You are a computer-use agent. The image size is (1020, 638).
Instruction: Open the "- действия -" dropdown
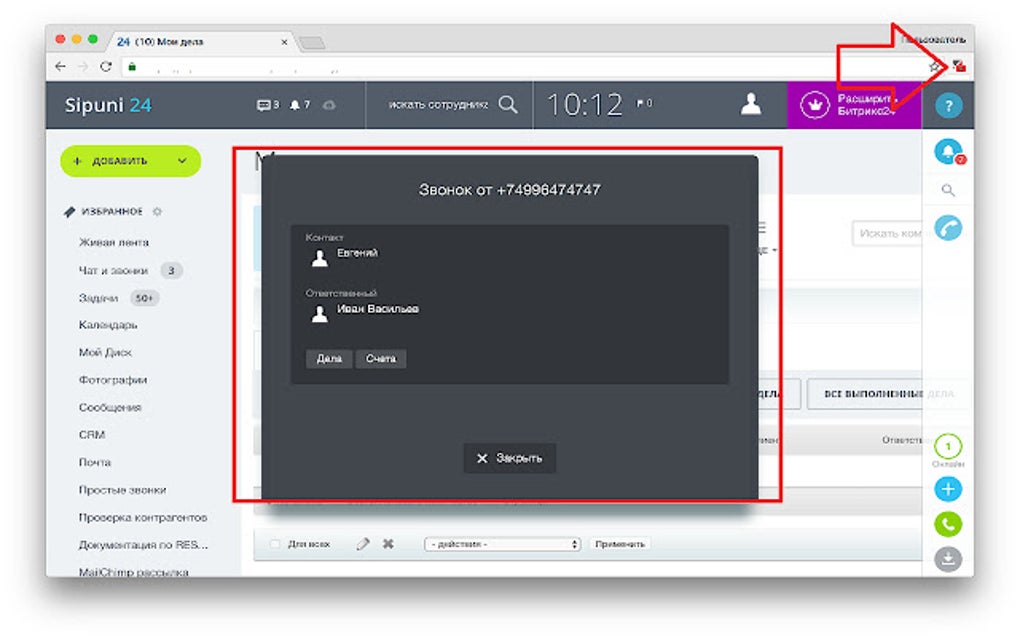(500, 543)
